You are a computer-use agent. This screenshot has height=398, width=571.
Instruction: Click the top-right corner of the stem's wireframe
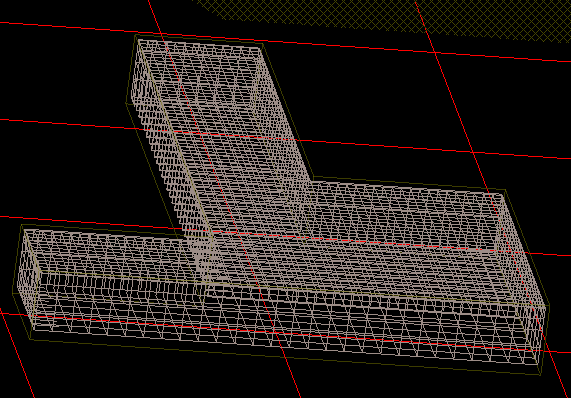point(262,46)
